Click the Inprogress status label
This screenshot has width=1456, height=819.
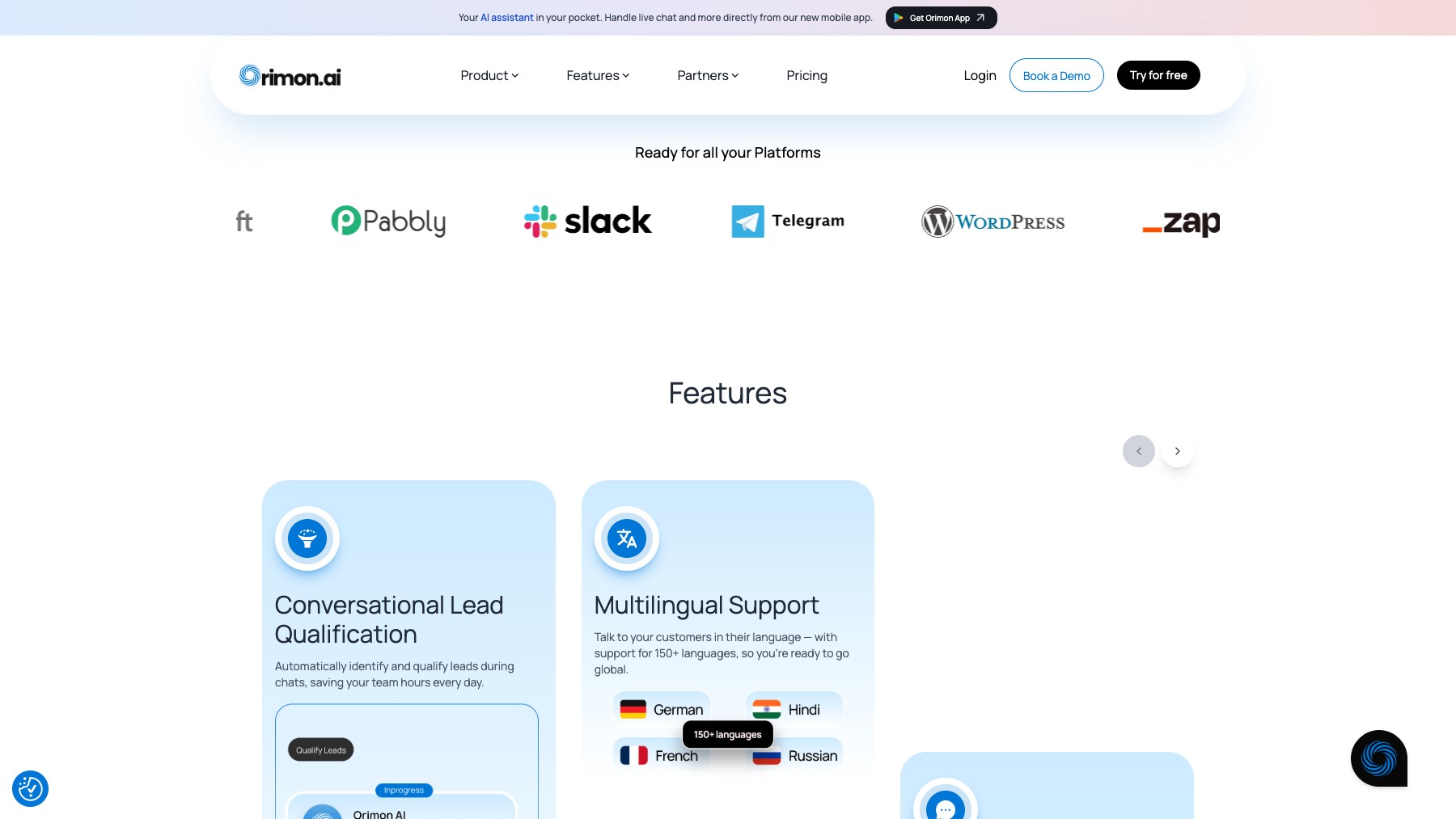(404, 790)
